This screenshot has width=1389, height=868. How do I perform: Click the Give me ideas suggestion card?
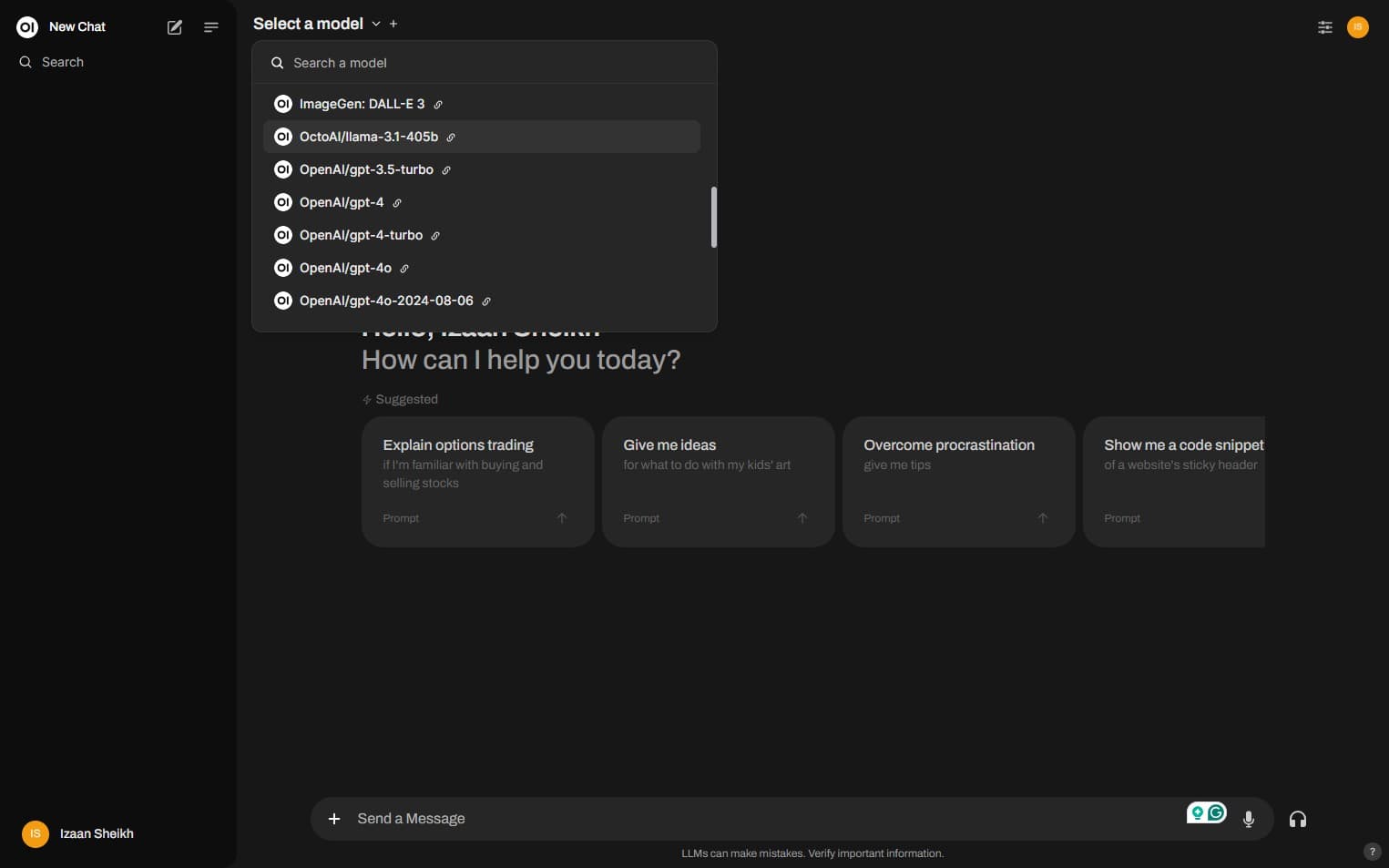click(719, 482)
